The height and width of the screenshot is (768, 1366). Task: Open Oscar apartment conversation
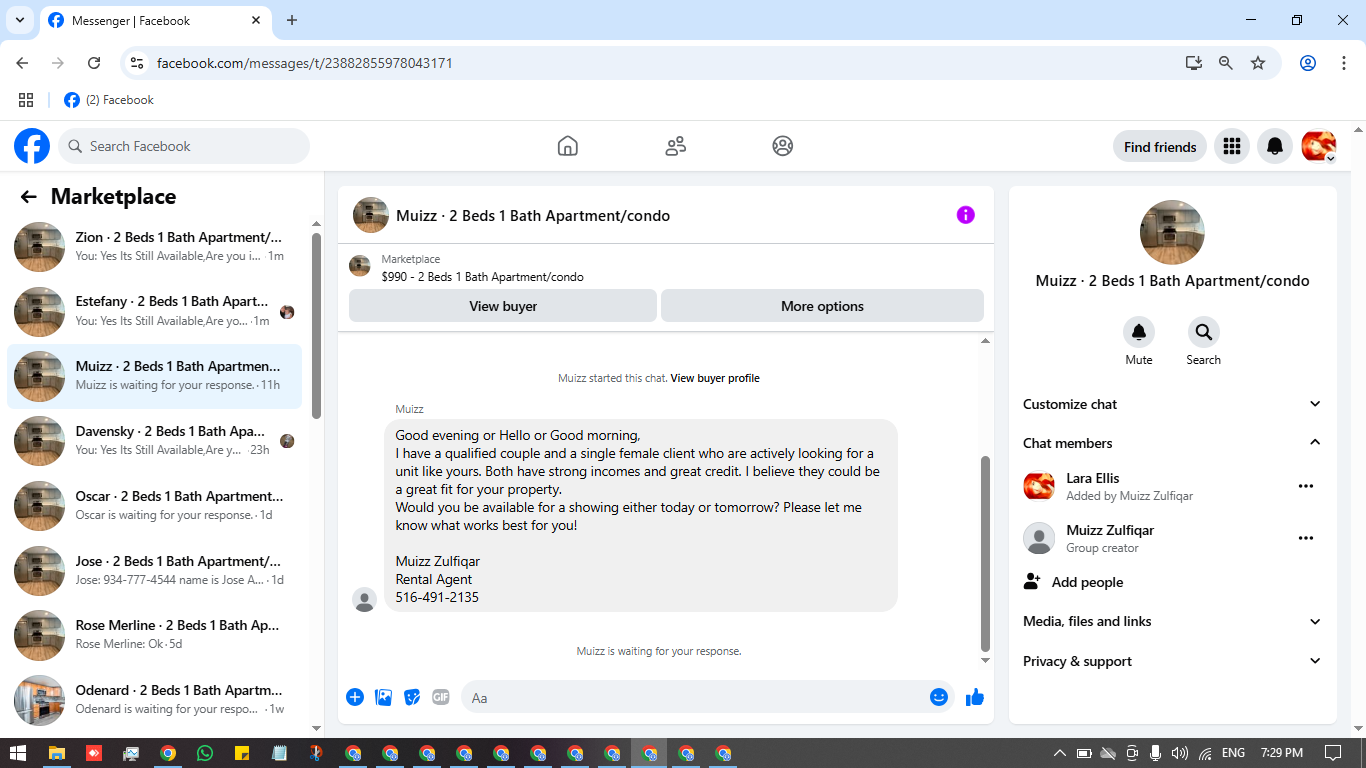155,506
